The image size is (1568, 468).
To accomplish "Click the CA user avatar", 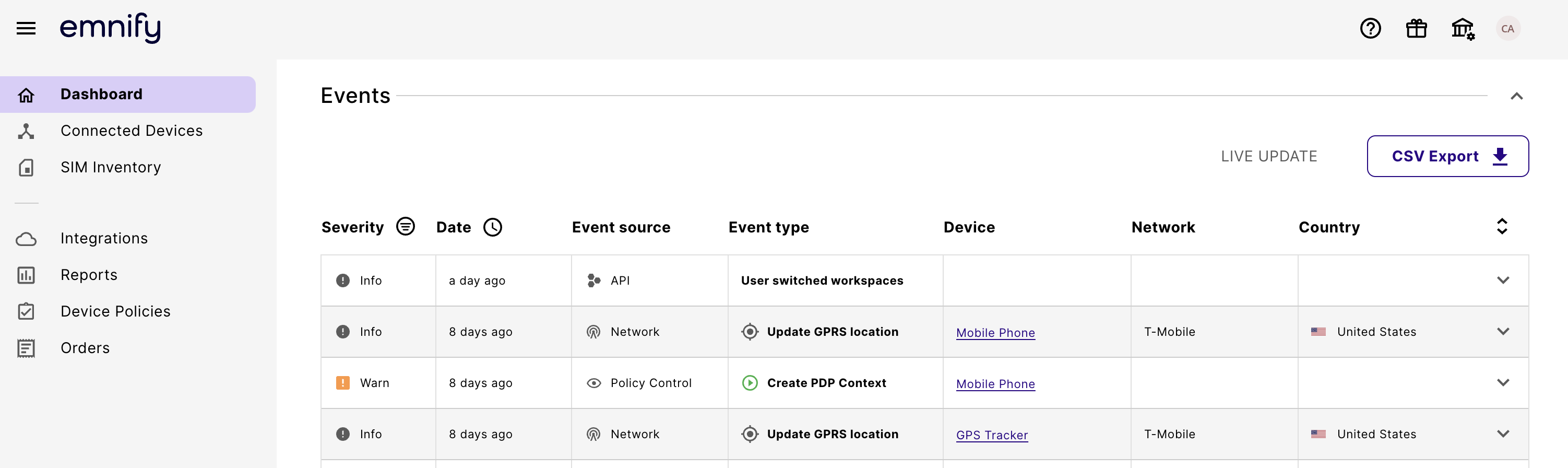I will (x=1507, y=29).
